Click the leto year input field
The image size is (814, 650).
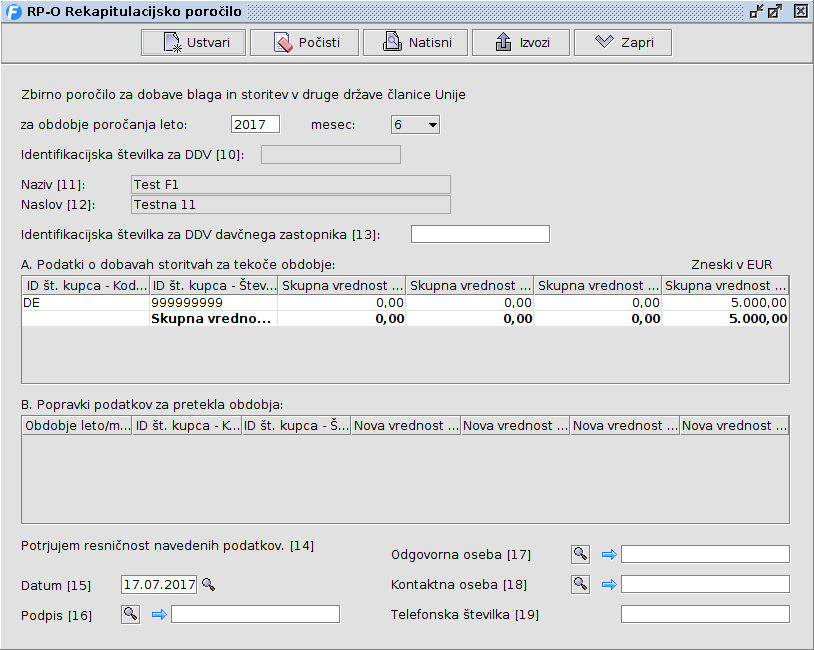coord(255,125)
